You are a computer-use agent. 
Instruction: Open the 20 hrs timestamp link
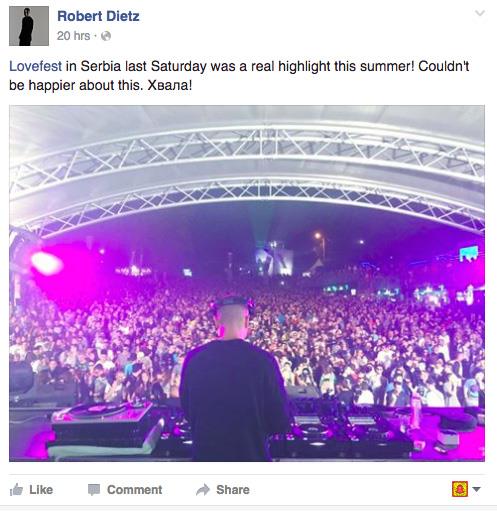73,36
